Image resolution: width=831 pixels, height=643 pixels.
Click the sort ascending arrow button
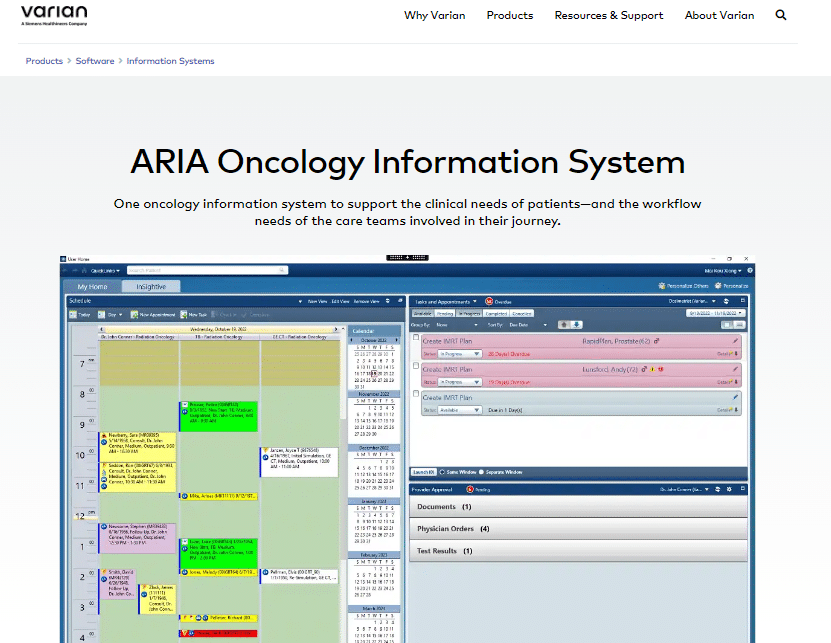(564, 324)
